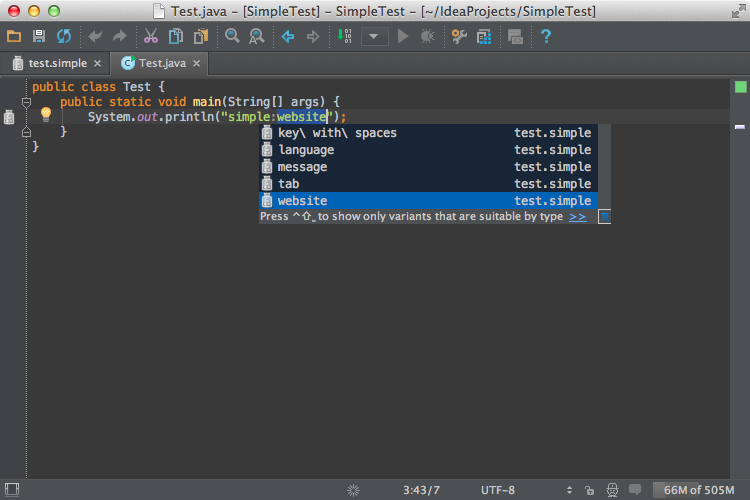Collapse the main method fold marker
Image resolution: width=750 pixels, height=500 pixels.
click(x=27, y=102)
